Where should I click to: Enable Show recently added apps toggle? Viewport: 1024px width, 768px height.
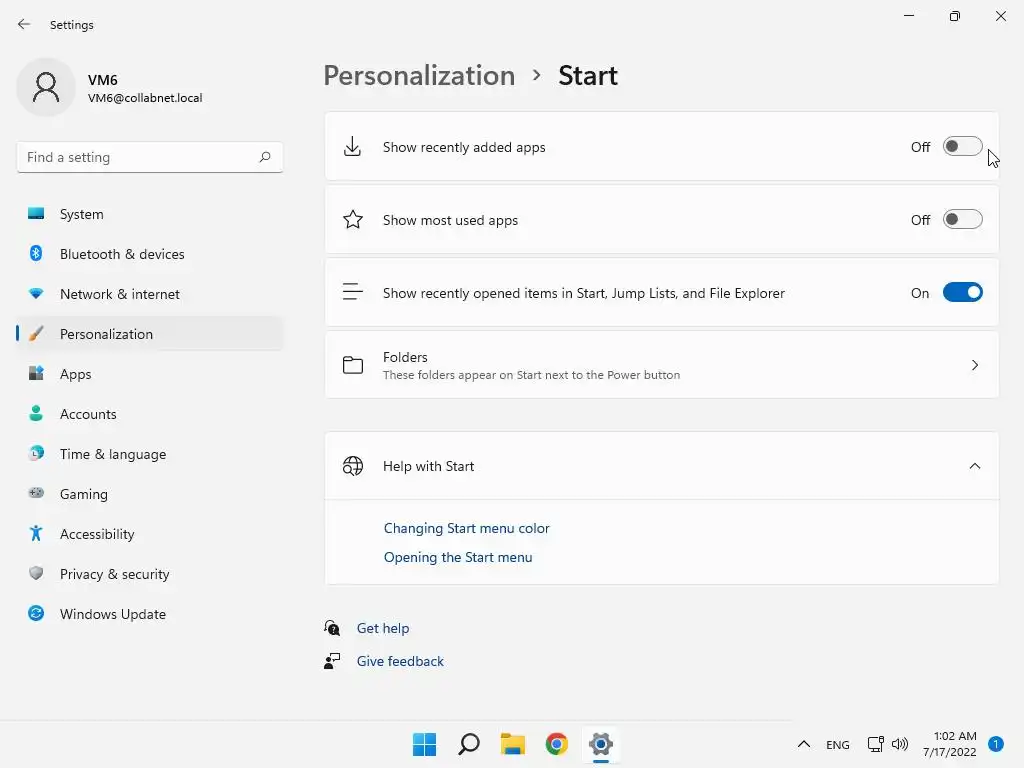click(962, 147)
